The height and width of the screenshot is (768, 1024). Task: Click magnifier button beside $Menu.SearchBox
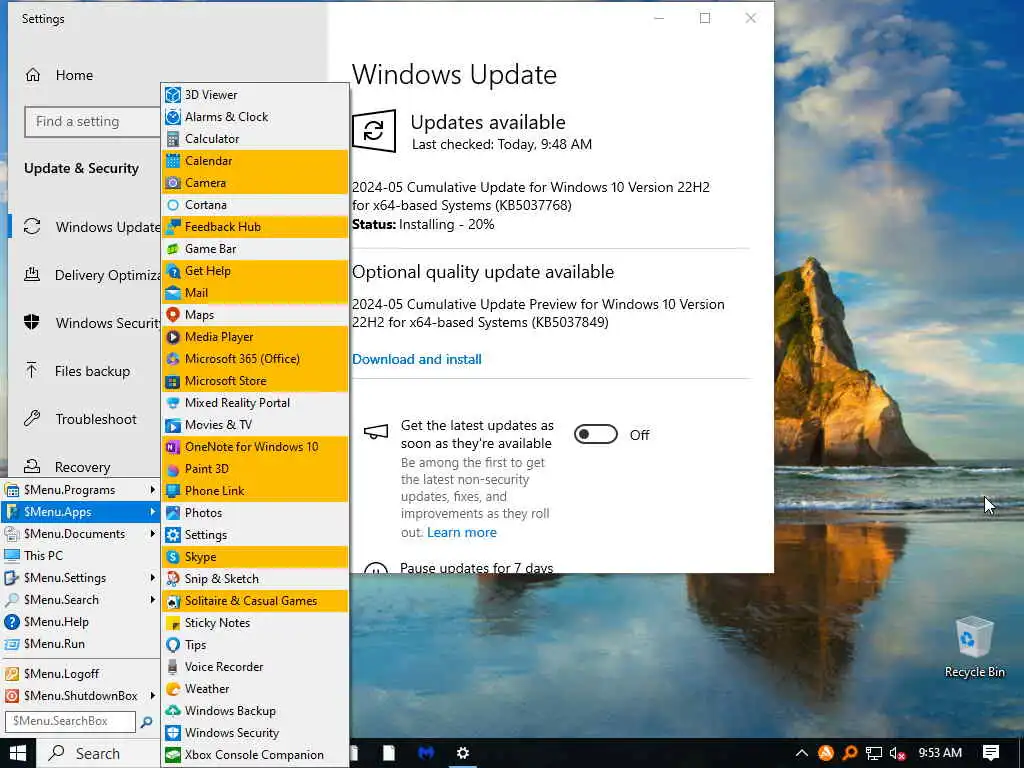click(146, 722)
